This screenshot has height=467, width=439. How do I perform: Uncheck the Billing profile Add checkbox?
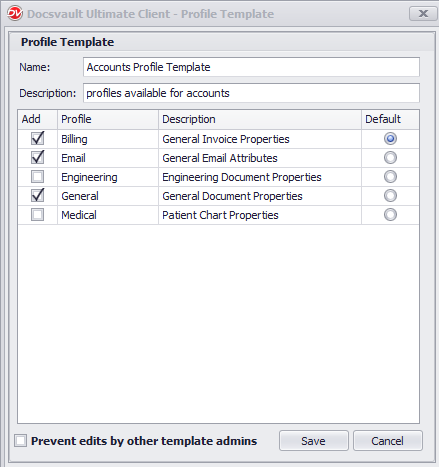tap(37, 139)
